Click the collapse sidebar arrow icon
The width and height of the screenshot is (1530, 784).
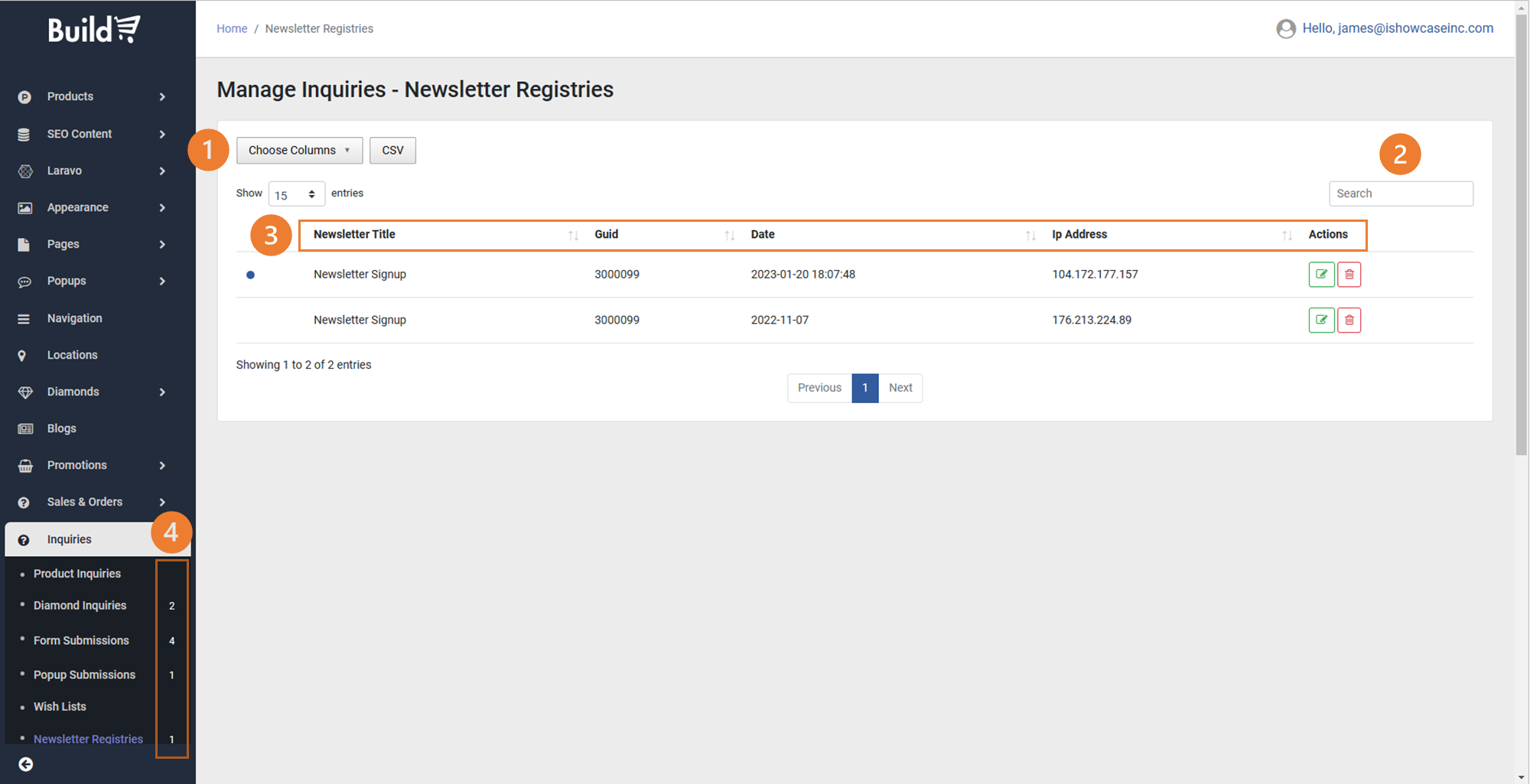(x=26, y=764)
